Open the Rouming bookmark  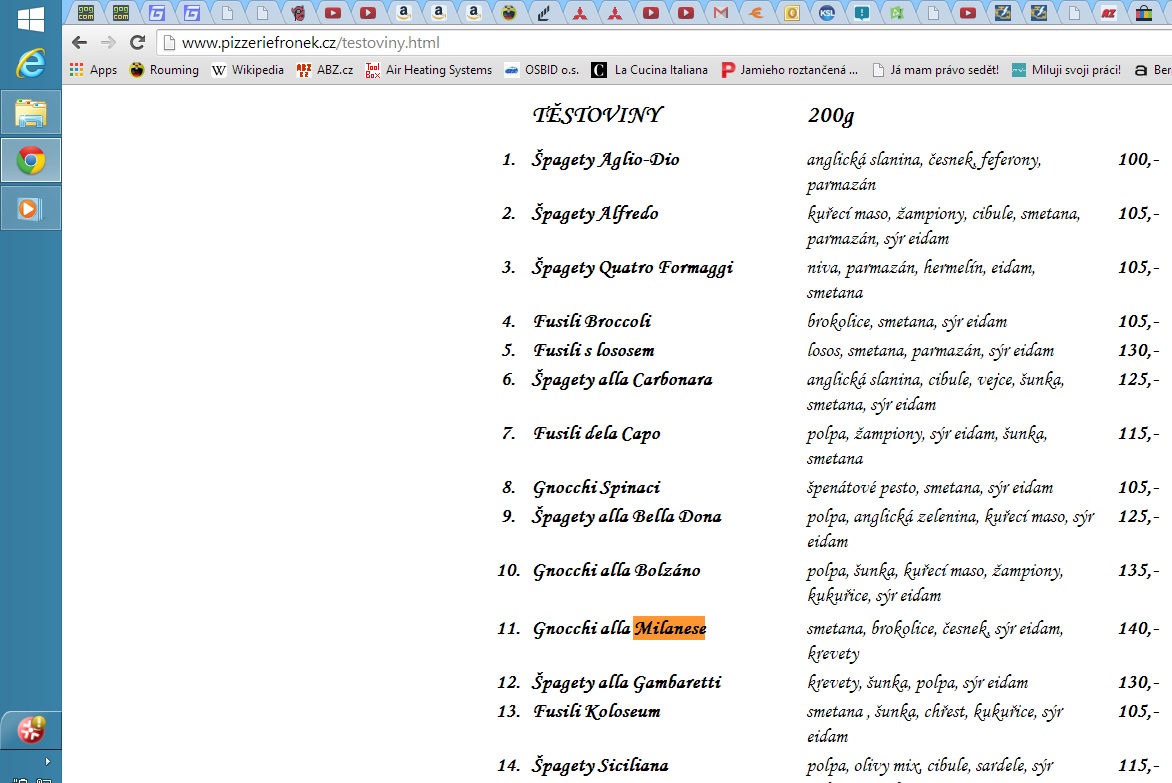click(x=164, y=69)
